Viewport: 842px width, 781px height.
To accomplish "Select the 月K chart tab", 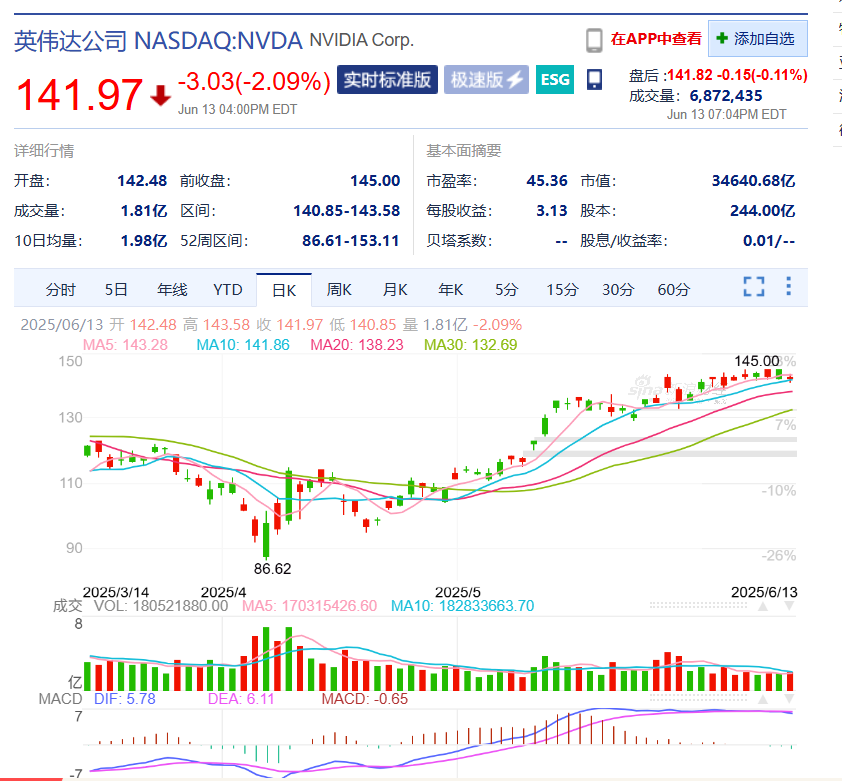I will pos(395,290).
